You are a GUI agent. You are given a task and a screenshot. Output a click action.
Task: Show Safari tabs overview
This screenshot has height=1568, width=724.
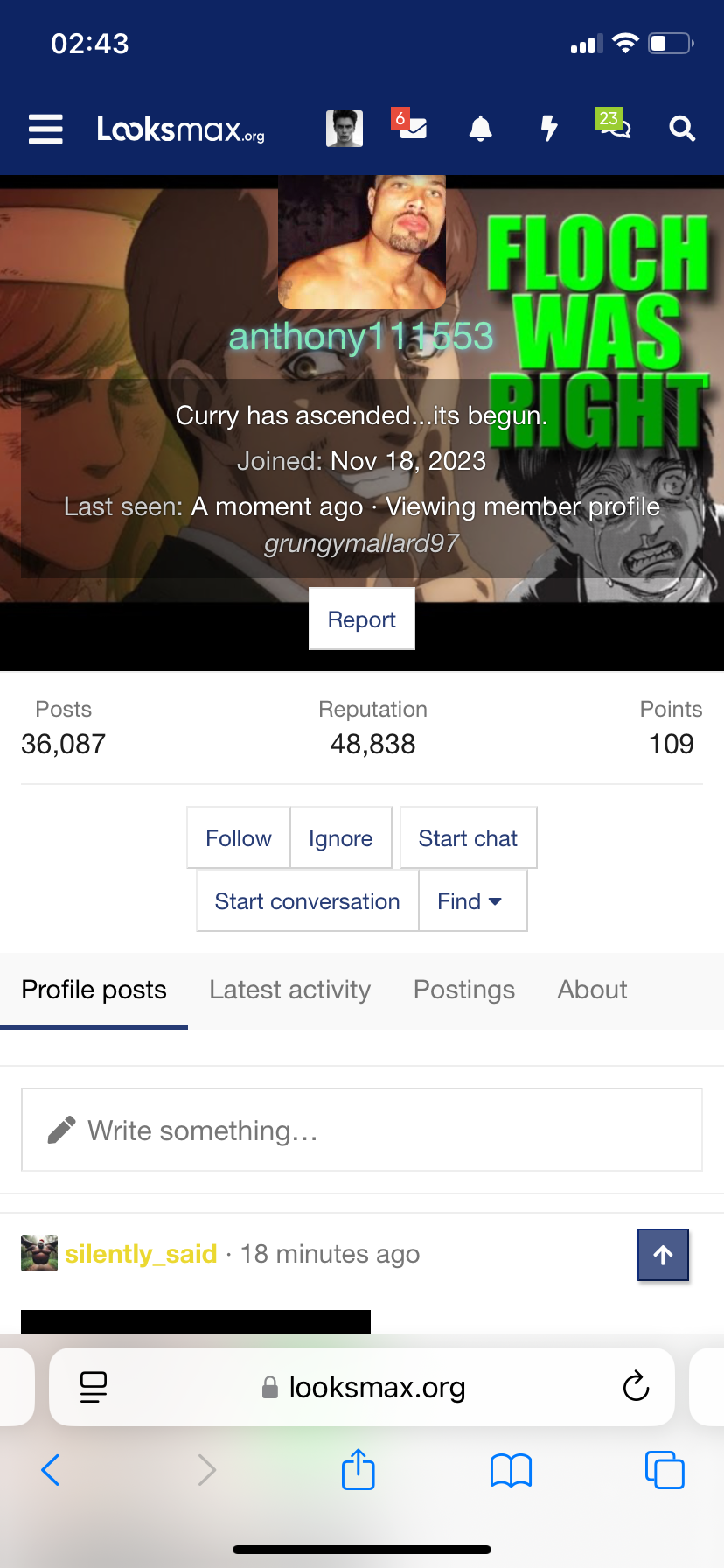(664, 1469)
